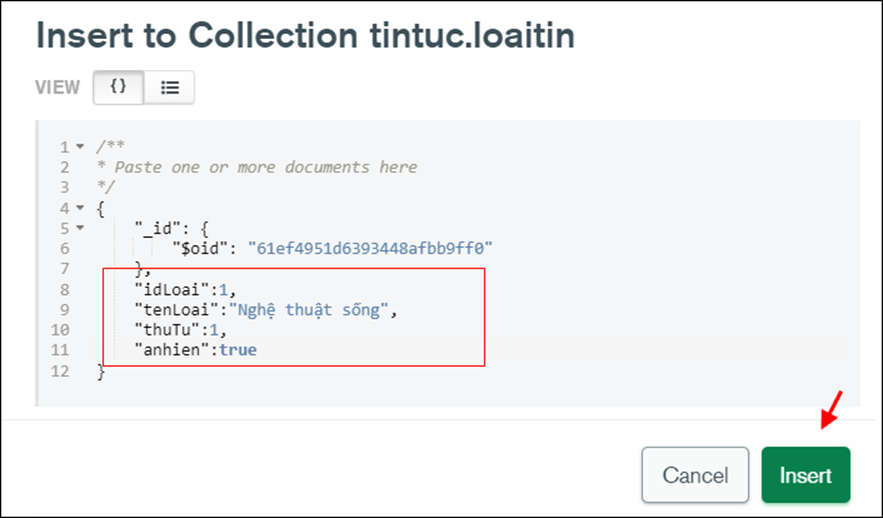Click the "Paste one or more documents here" comment

pos(266,167)
